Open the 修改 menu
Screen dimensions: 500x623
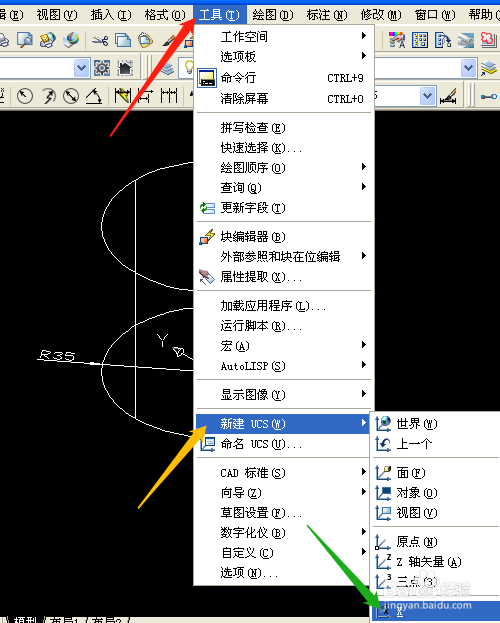pos(381,15)
